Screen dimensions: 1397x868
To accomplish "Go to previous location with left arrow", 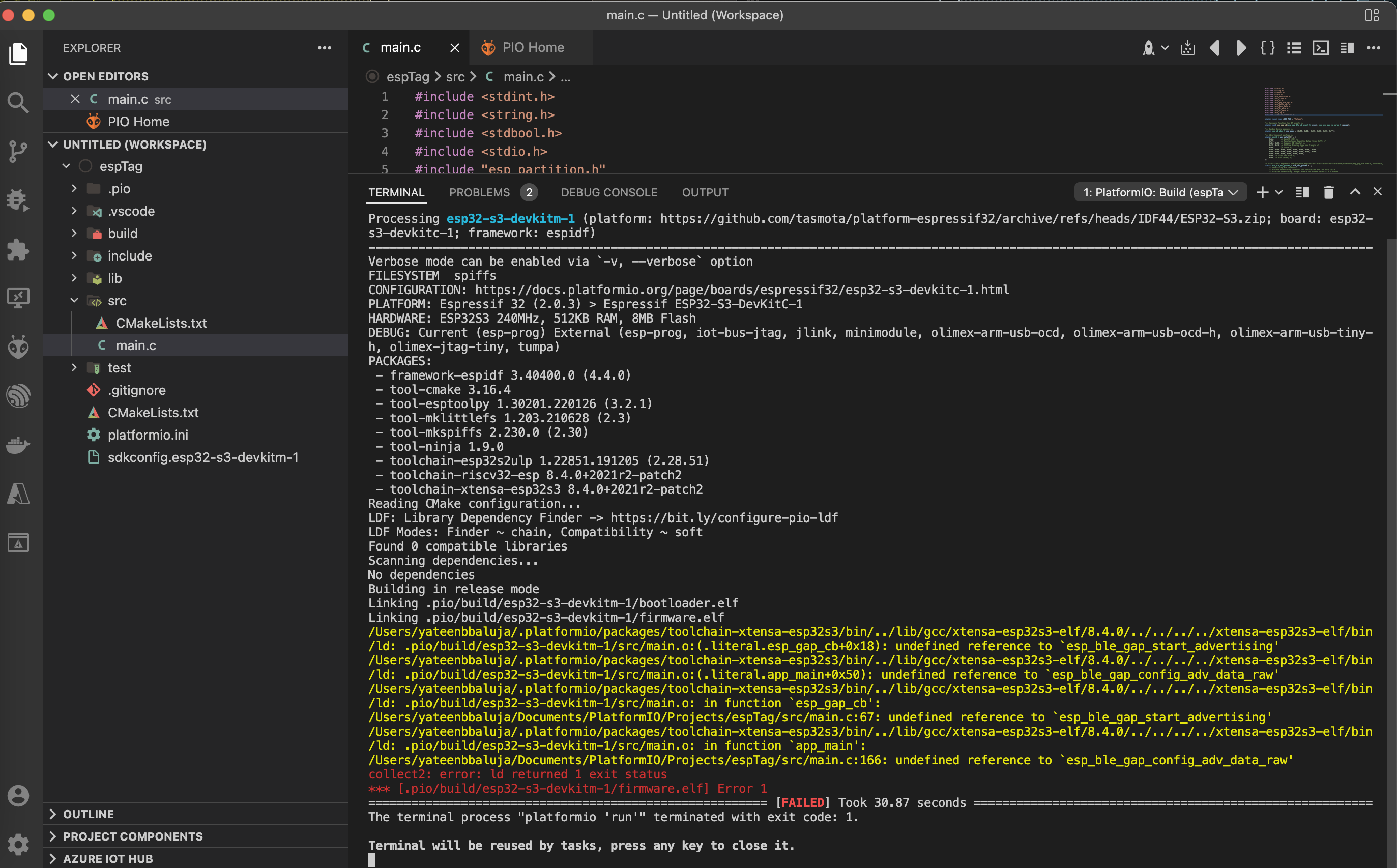I will tap(1214, 48).
